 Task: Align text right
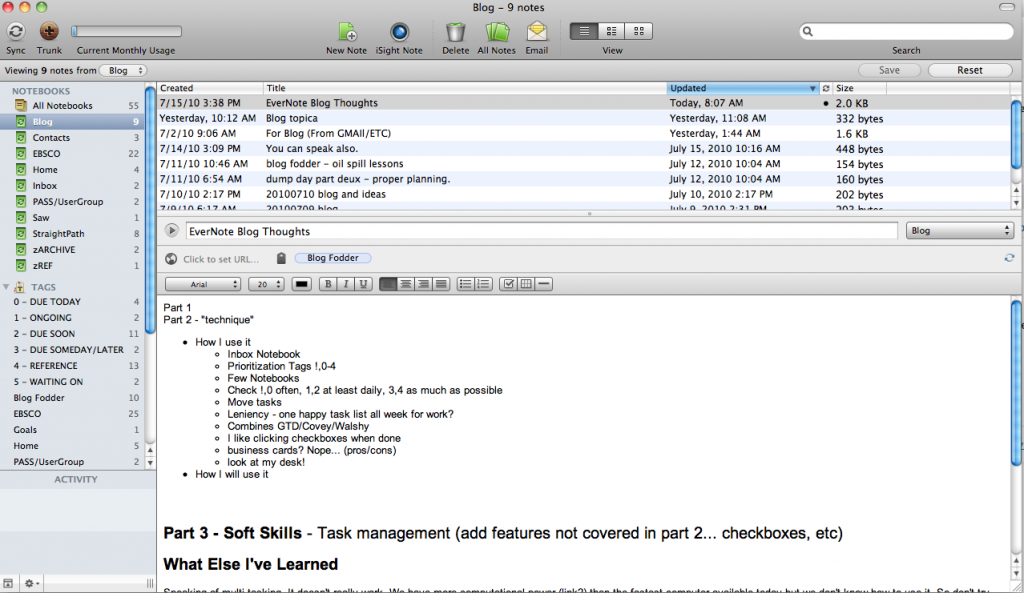point(423,283)
